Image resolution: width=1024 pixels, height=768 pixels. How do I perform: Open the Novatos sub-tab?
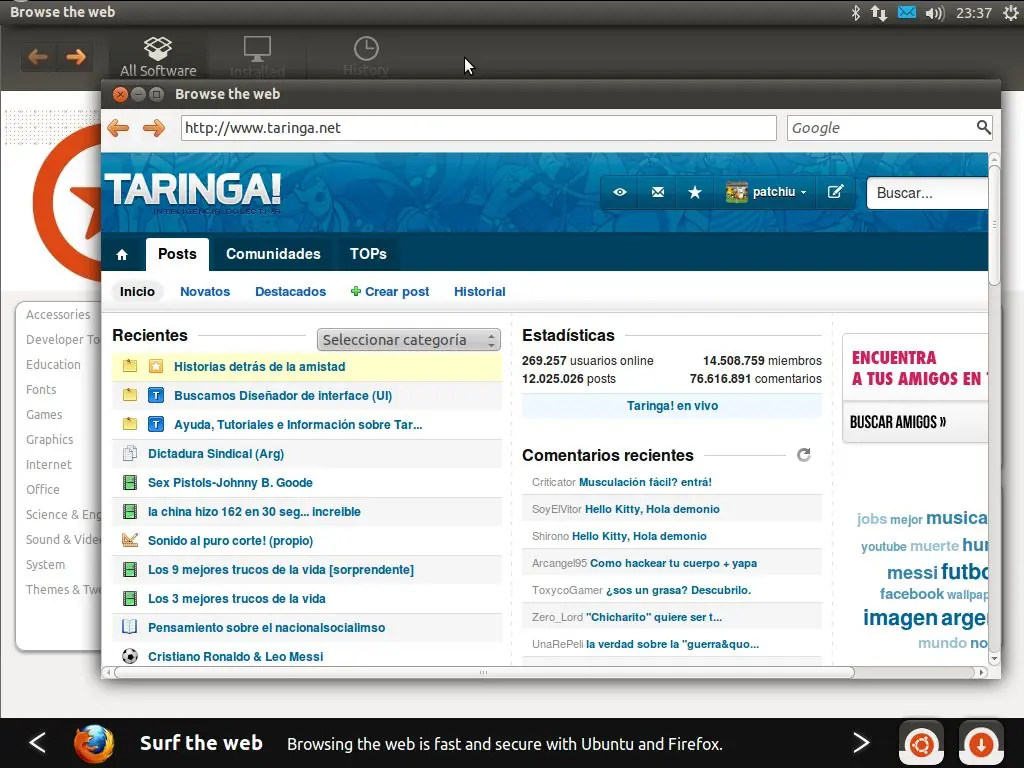(205, 291)
